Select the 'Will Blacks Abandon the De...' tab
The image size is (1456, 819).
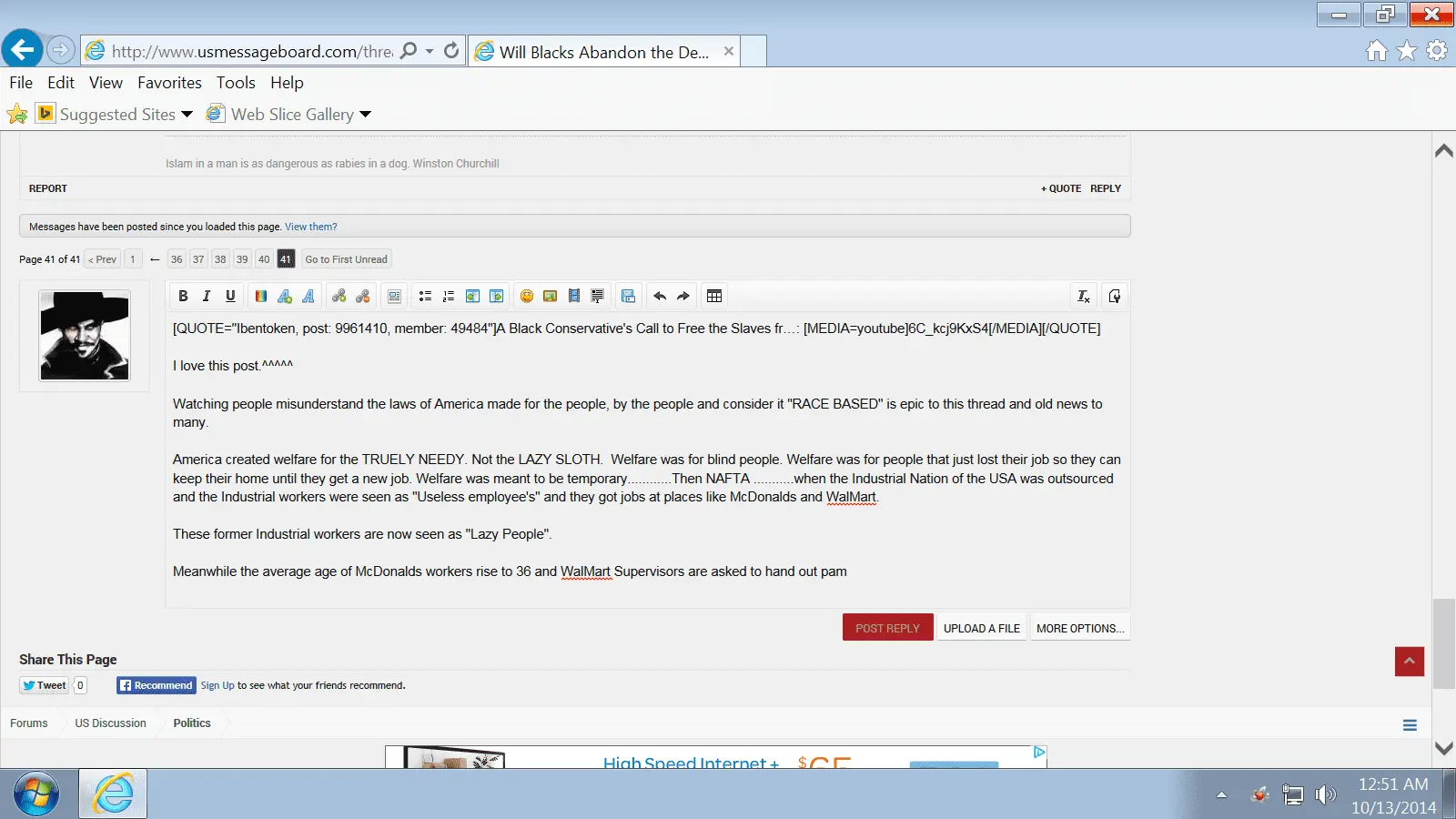coord(604,52)
